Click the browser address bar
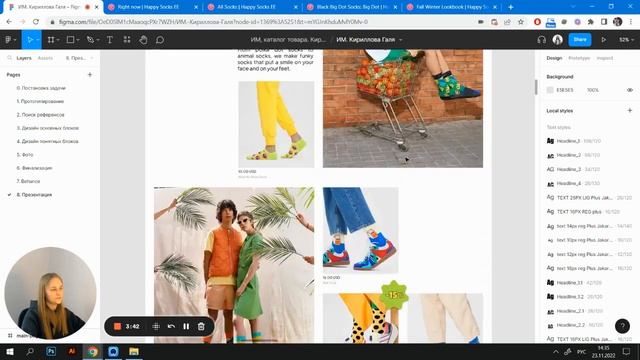The height and width of the screenshot is (360, 640). pos(261,22)
